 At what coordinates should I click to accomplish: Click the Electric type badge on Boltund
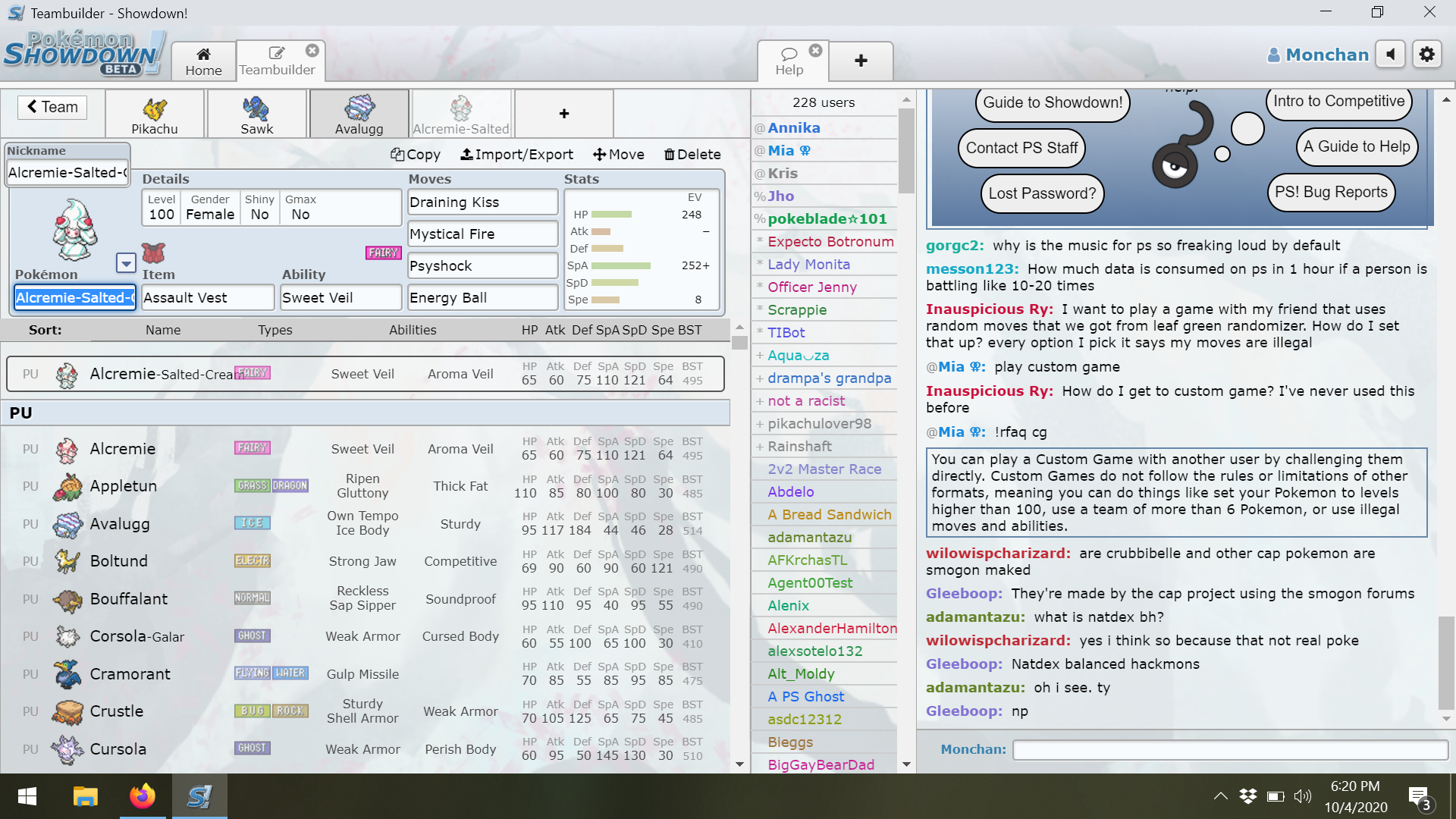point(253,560)
